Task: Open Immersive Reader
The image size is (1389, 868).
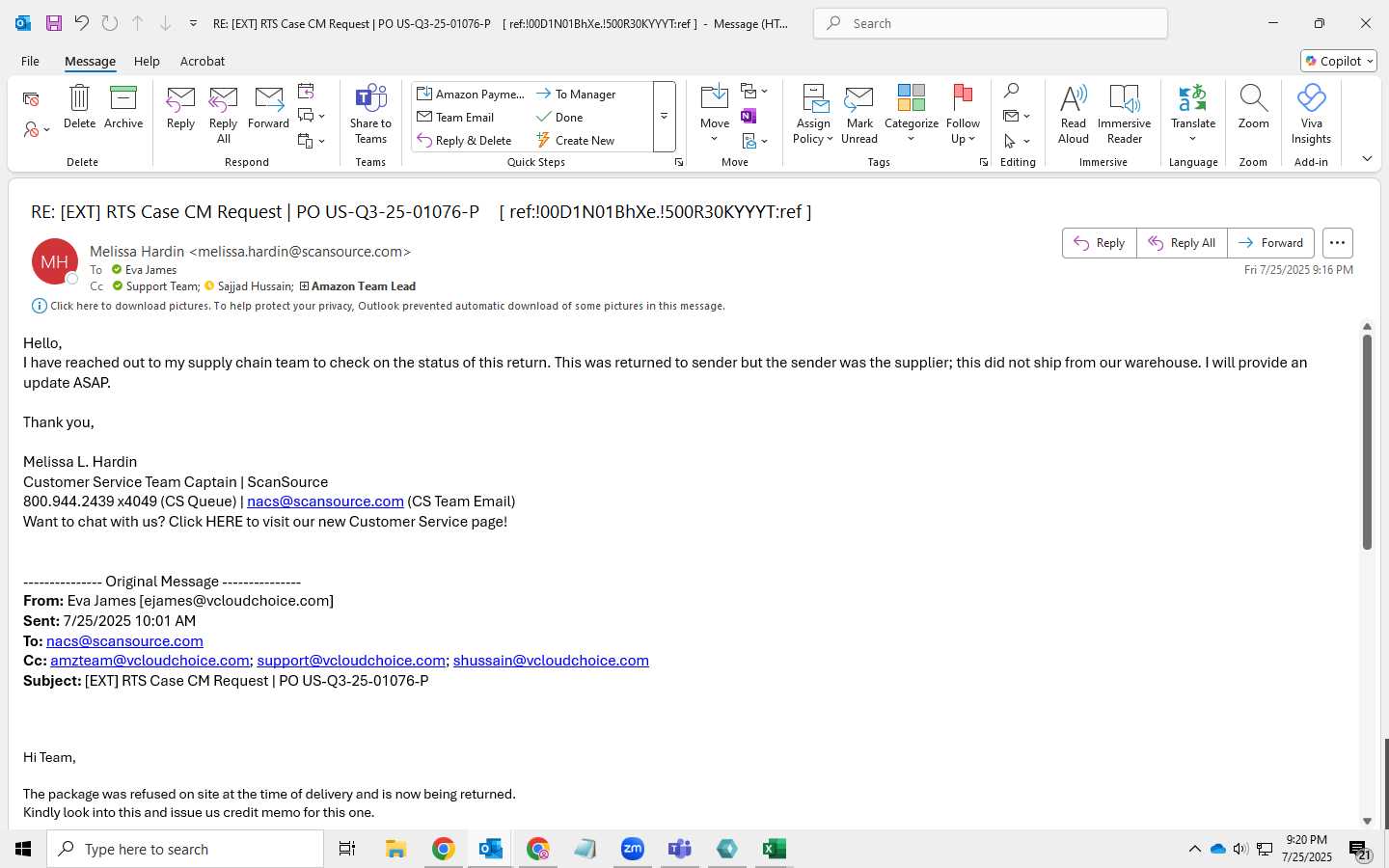Action: coord(1124,115)
